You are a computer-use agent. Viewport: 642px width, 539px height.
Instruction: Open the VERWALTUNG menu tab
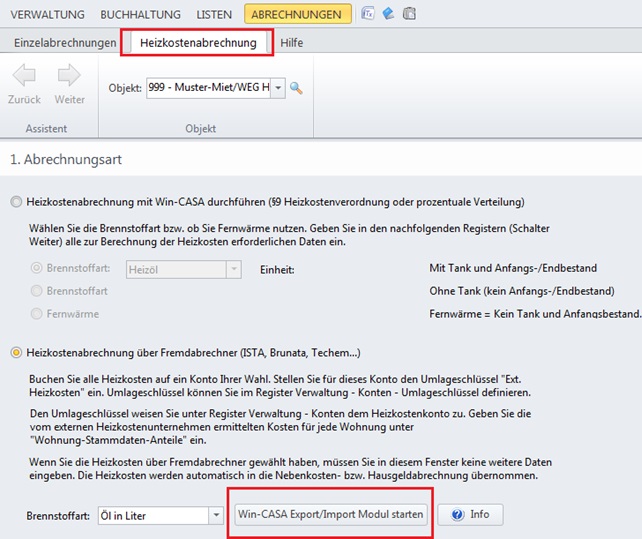coord(47,14)
